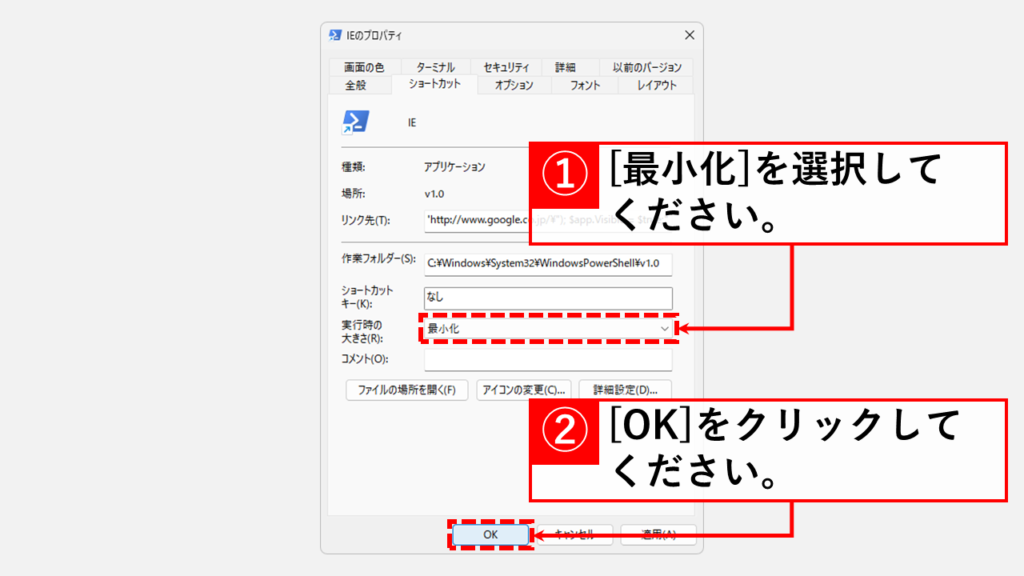This screenshot has width=1024, height=576.
Task: Click the 作業フォルダー(S) path field
Action: click(547, 263)
